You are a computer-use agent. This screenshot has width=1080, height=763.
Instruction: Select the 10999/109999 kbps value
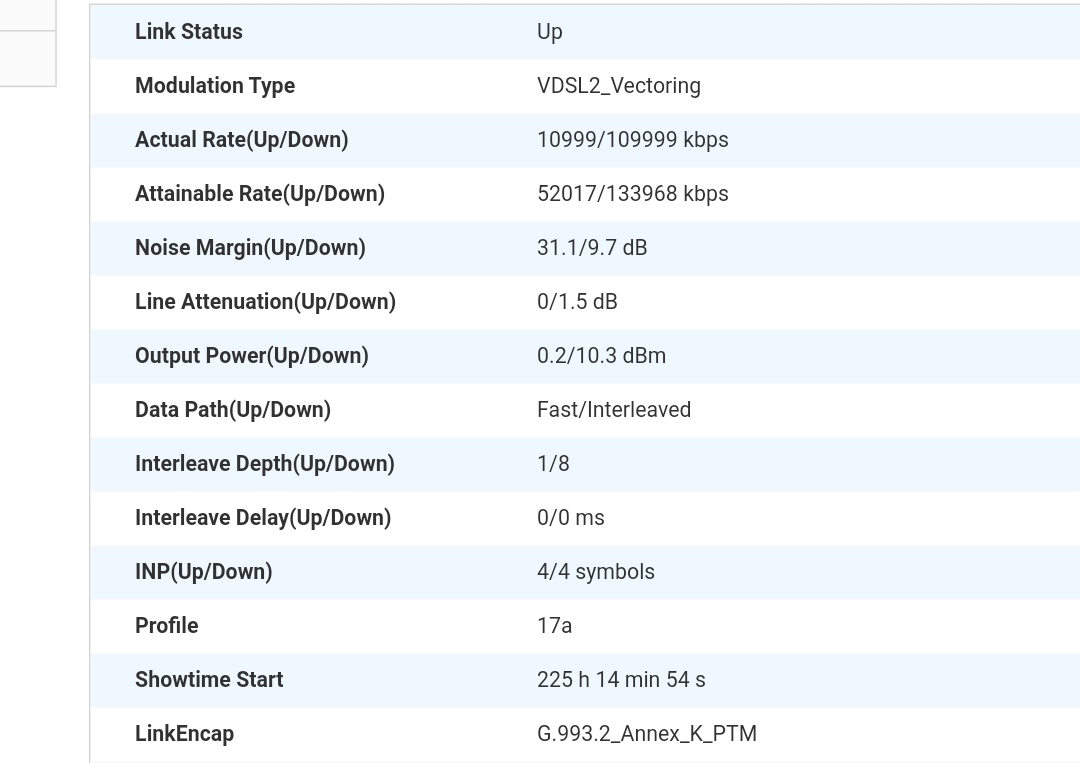click(632, 140)
